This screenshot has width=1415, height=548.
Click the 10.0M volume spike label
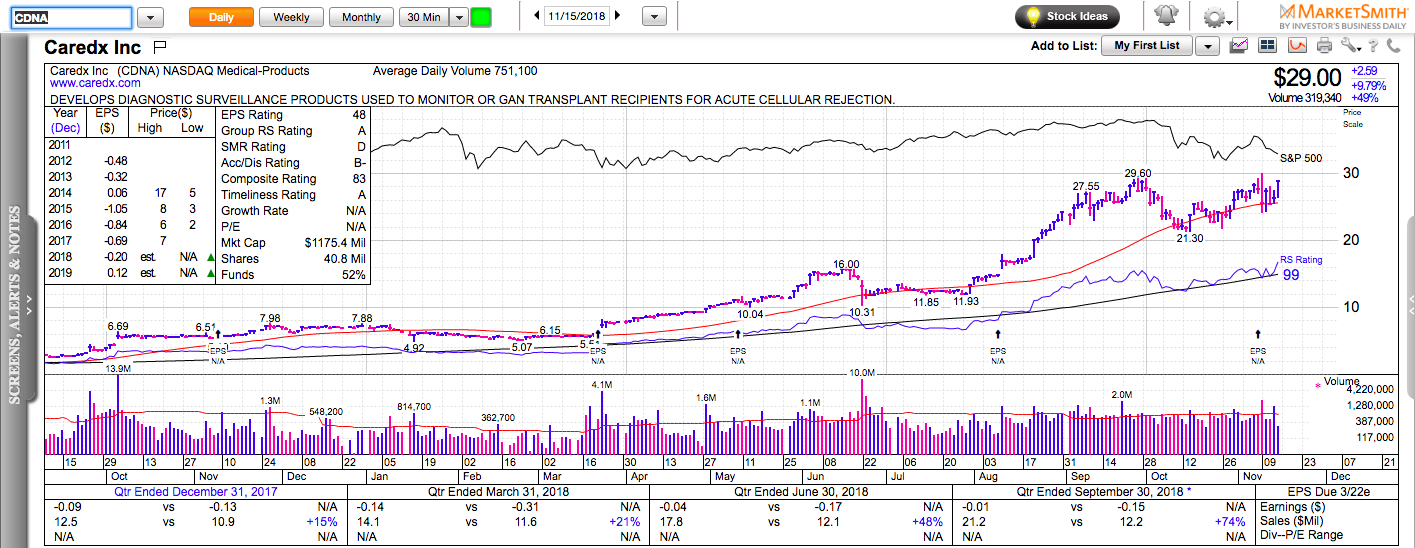click(862, 372)
